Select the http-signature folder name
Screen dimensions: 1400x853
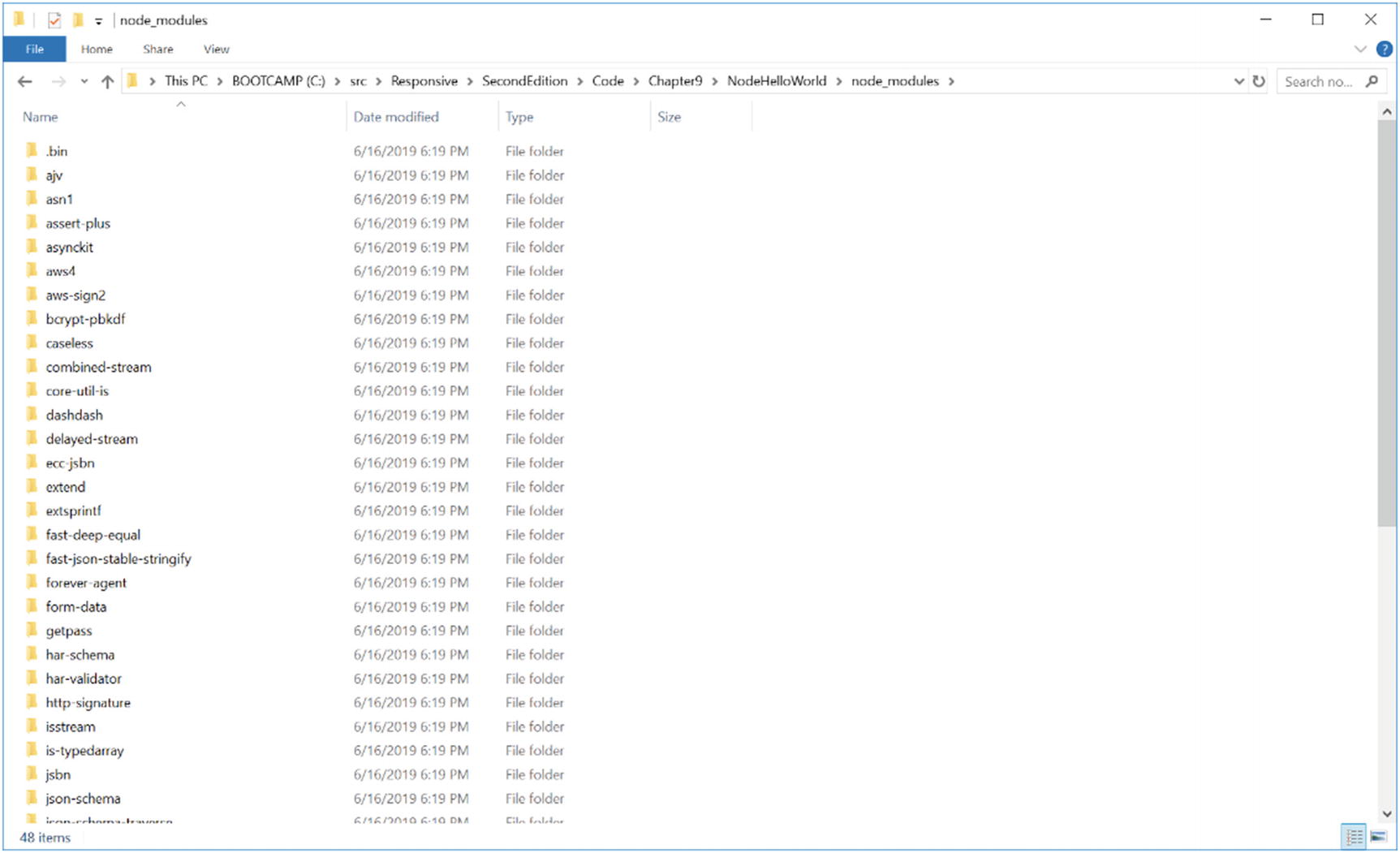click(88, 703)
